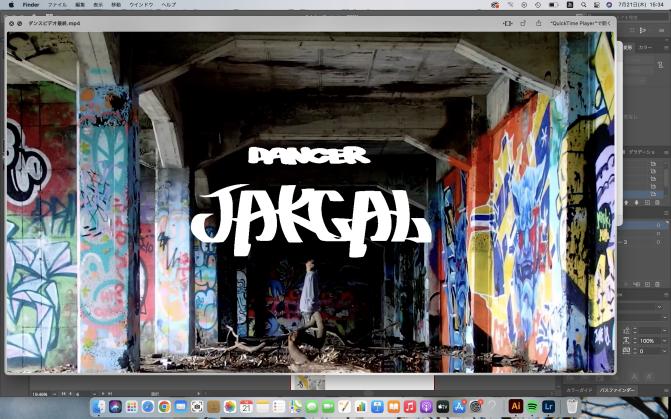Viewport: 671px width, 419px height.
Task: Open FaceTime from the Dock
Action: (328, 406)
